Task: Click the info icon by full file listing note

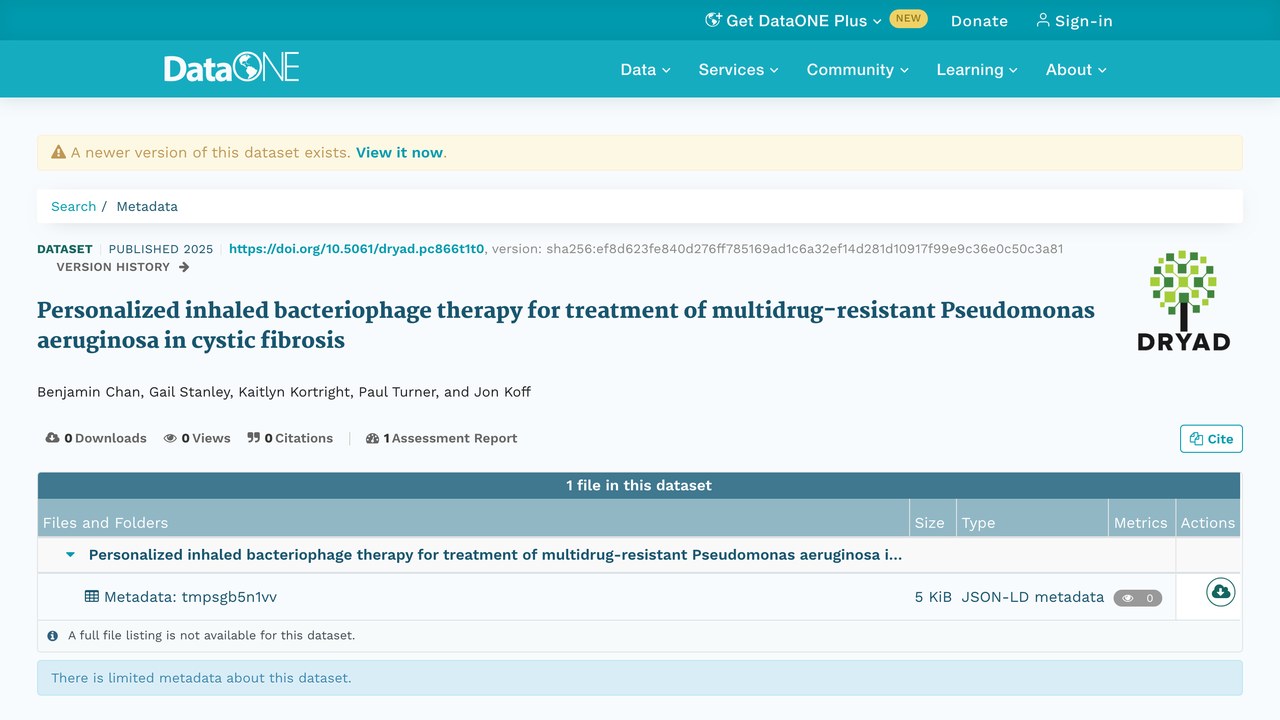Action: pyautogui.click(x=53, y=635)
